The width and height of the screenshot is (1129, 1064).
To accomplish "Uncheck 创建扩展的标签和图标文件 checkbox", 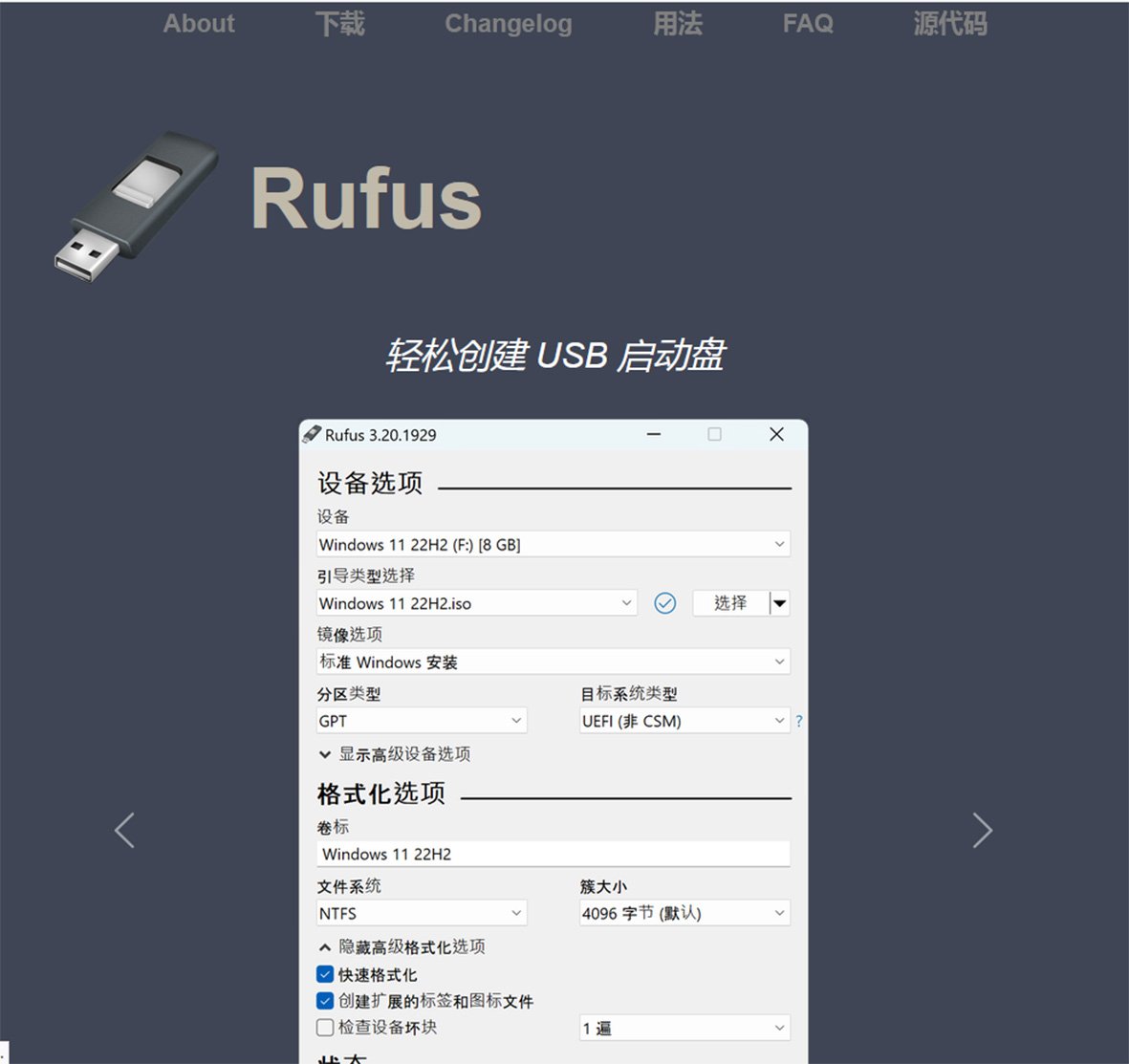I will (325, 1001).
